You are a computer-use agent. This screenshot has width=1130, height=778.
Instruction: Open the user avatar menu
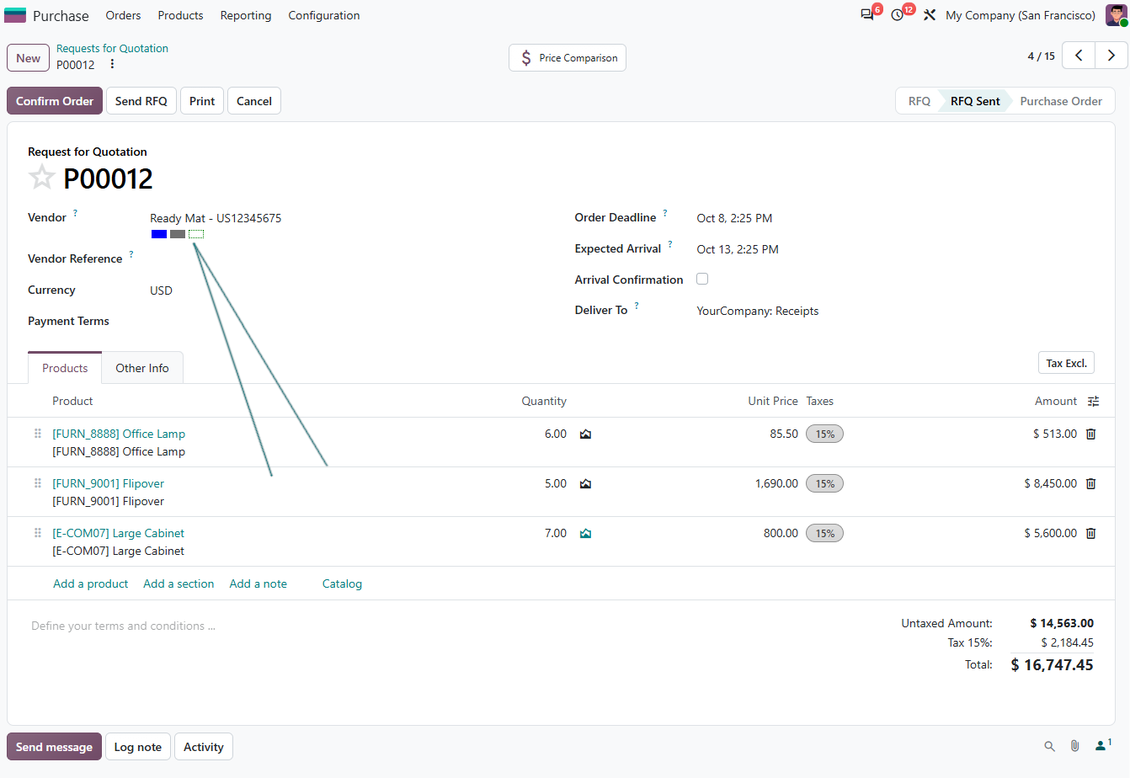(x=1116, y=15)
